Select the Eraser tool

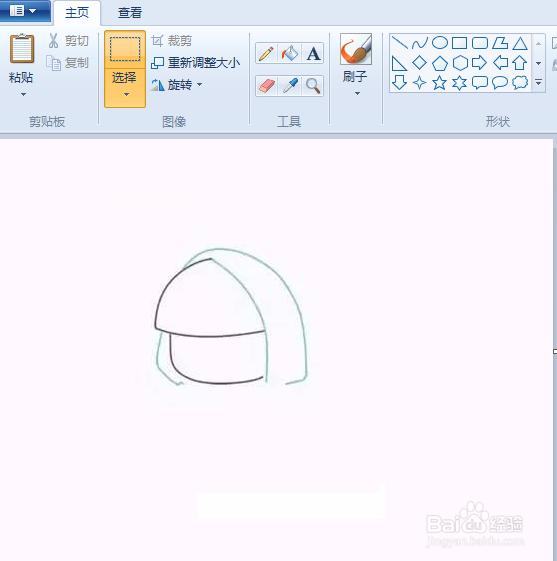[x=266, y=86]
